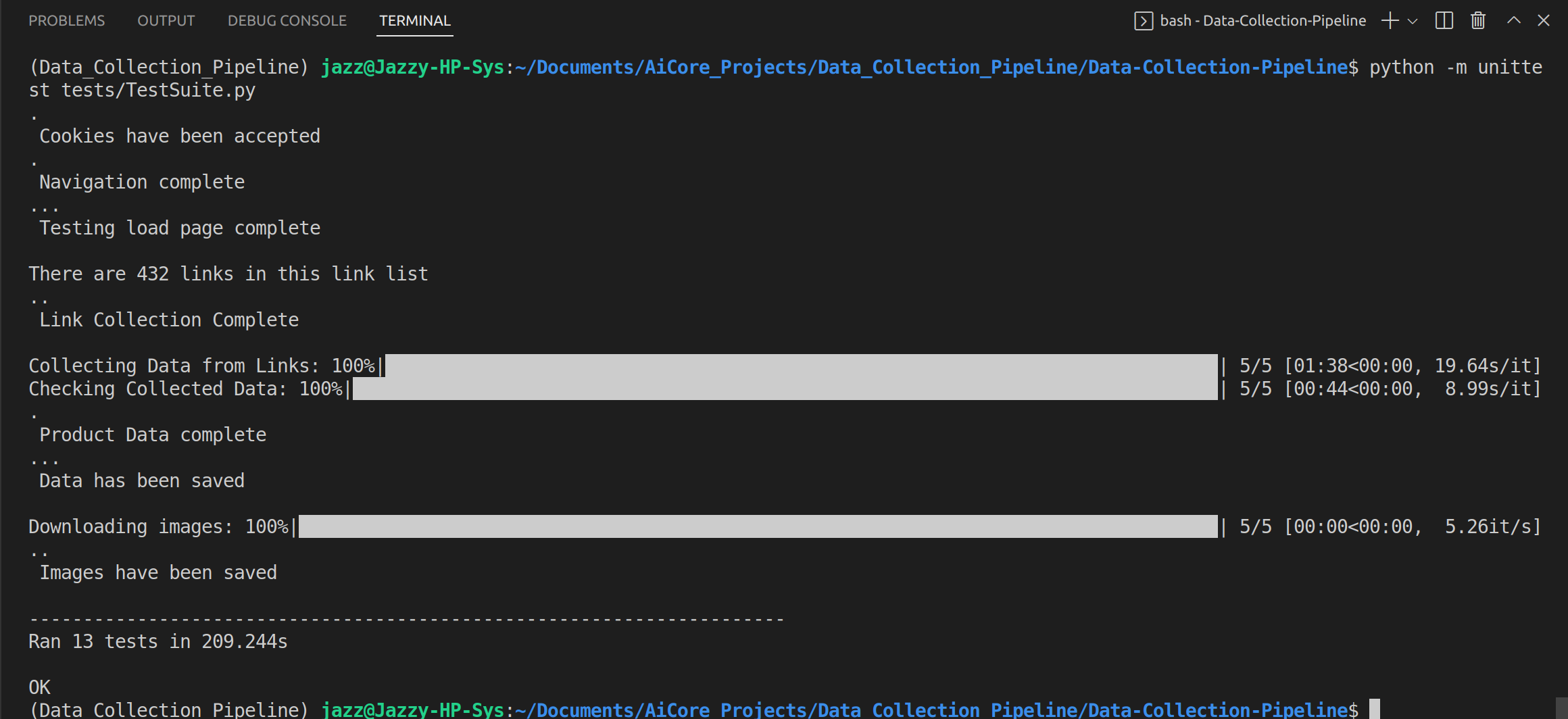Split the terminal pane

coord(1444,20)
